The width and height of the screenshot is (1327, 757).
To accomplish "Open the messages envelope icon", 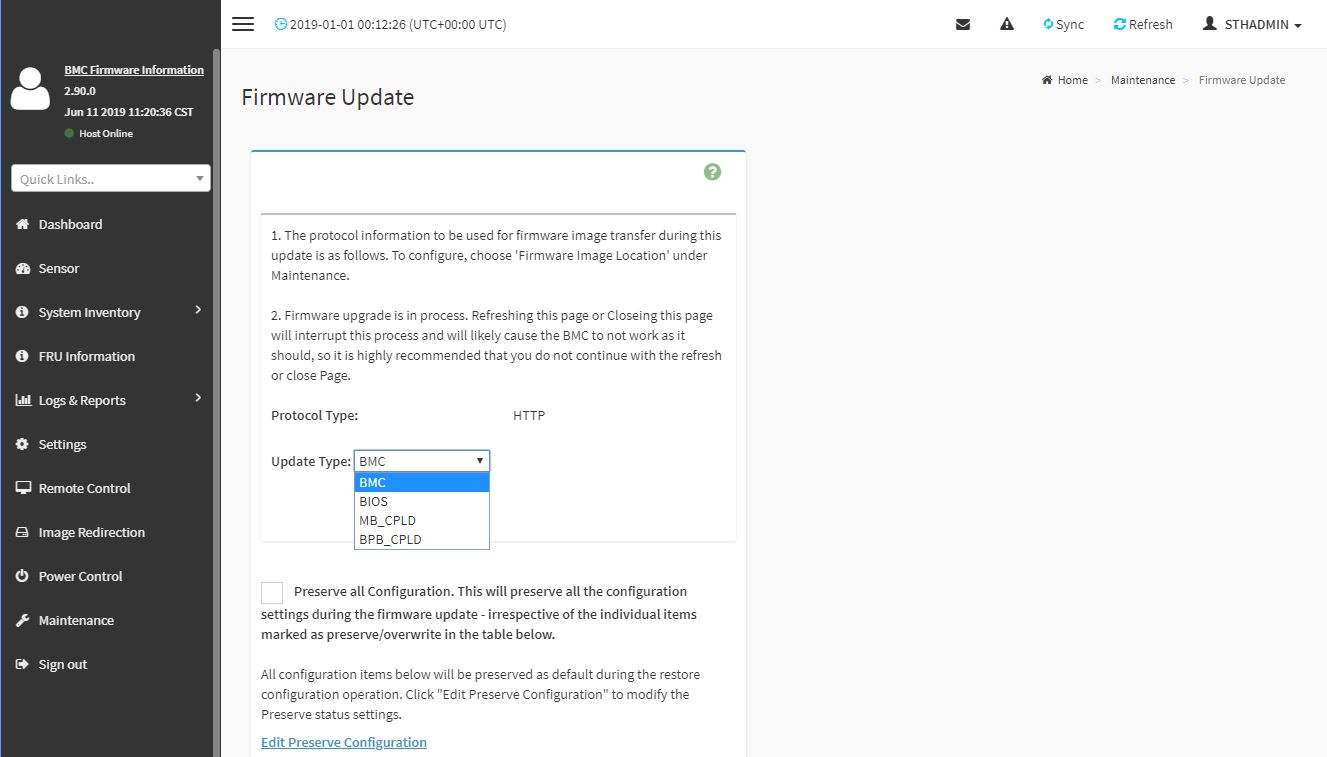I will [x=963, y=23].
